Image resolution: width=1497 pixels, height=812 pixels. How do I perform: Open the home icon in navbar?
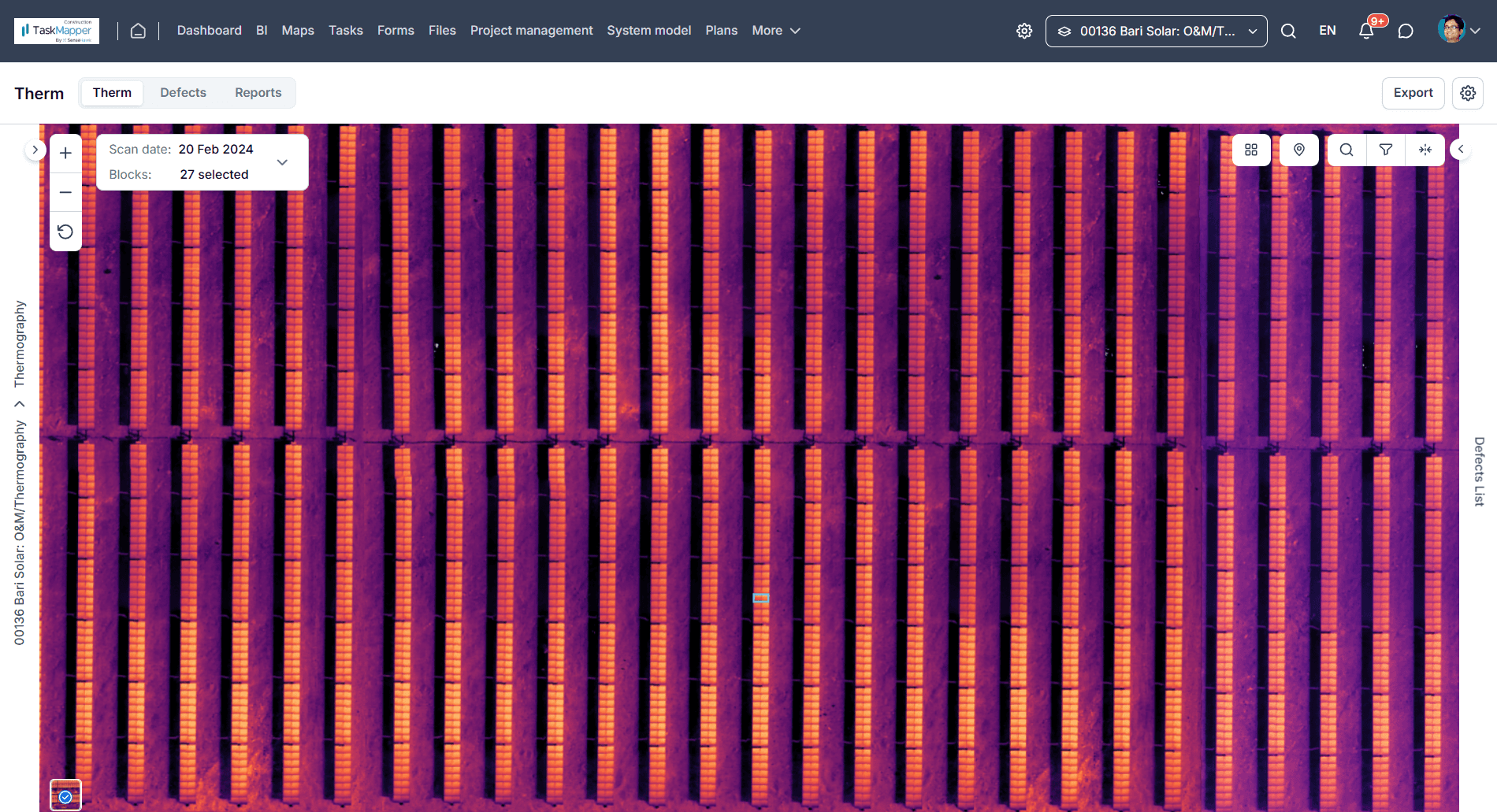point(138,31)
